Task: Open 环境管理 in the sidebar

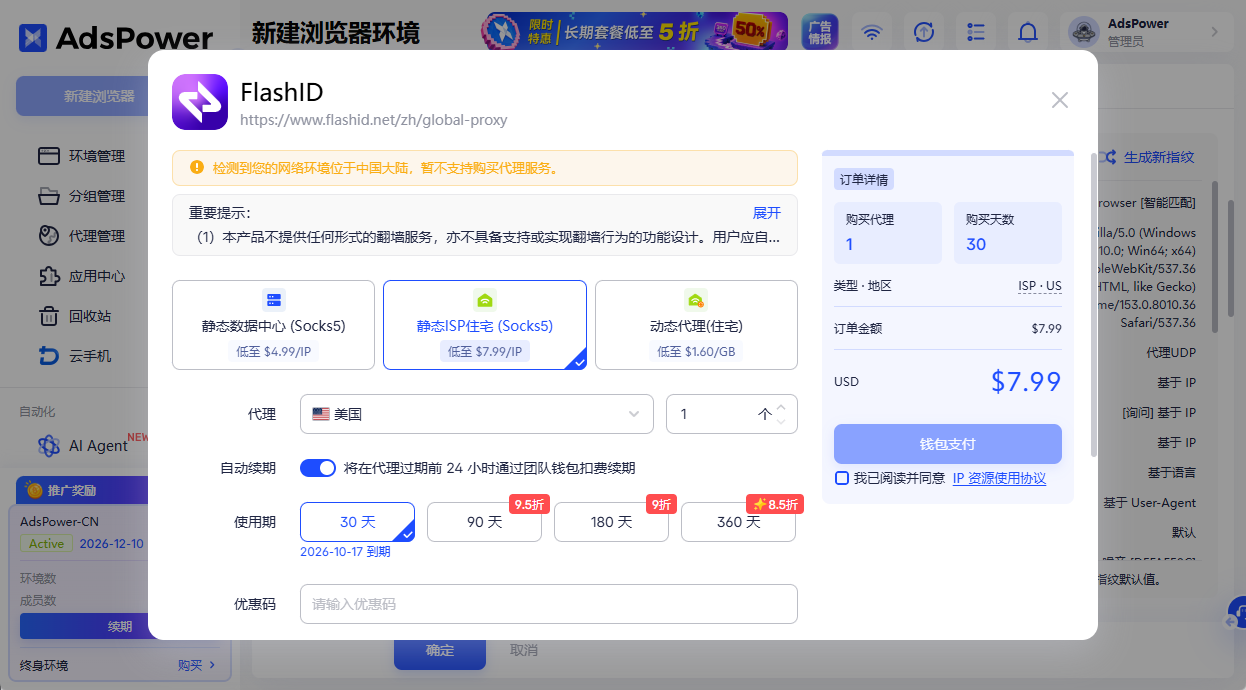Action: click(97, 156)
